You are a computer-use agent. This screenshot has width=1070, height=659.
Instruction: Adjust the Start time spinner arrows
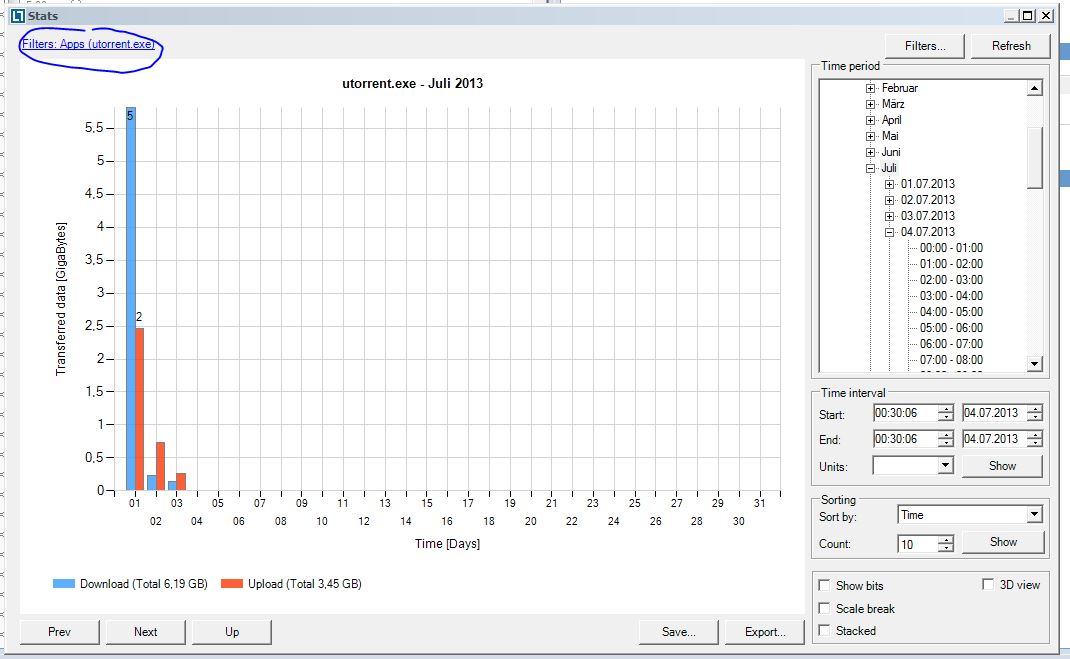point(945,413)
